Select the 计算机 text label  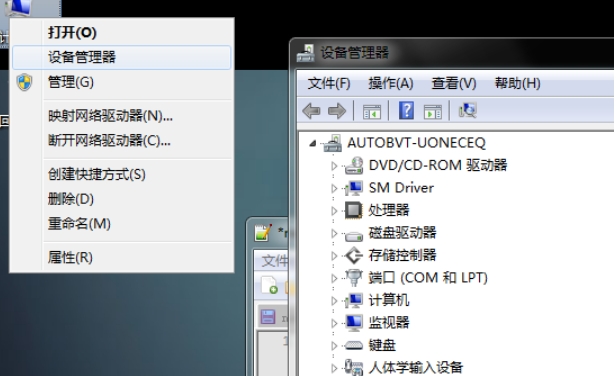click(x=389, y=300)
